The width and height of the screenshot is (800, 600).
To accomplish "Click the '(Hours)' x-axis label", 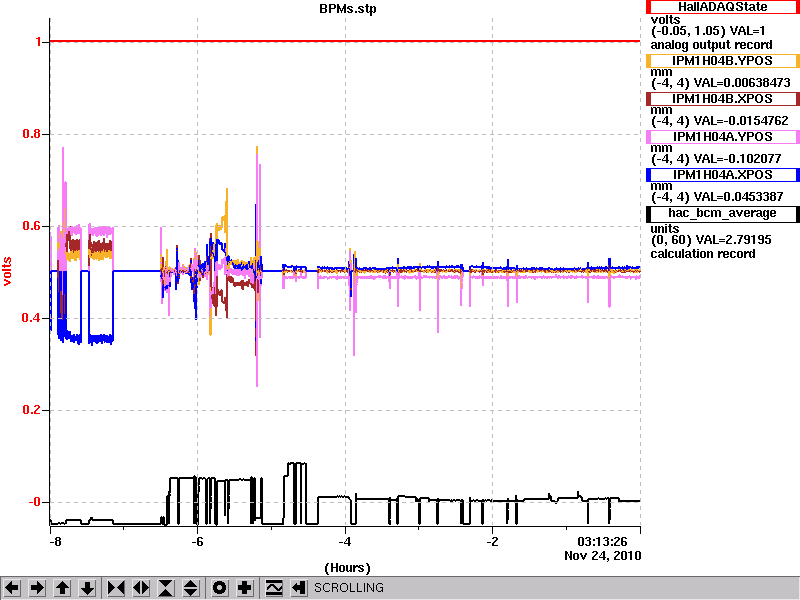I will pos(347,568).
